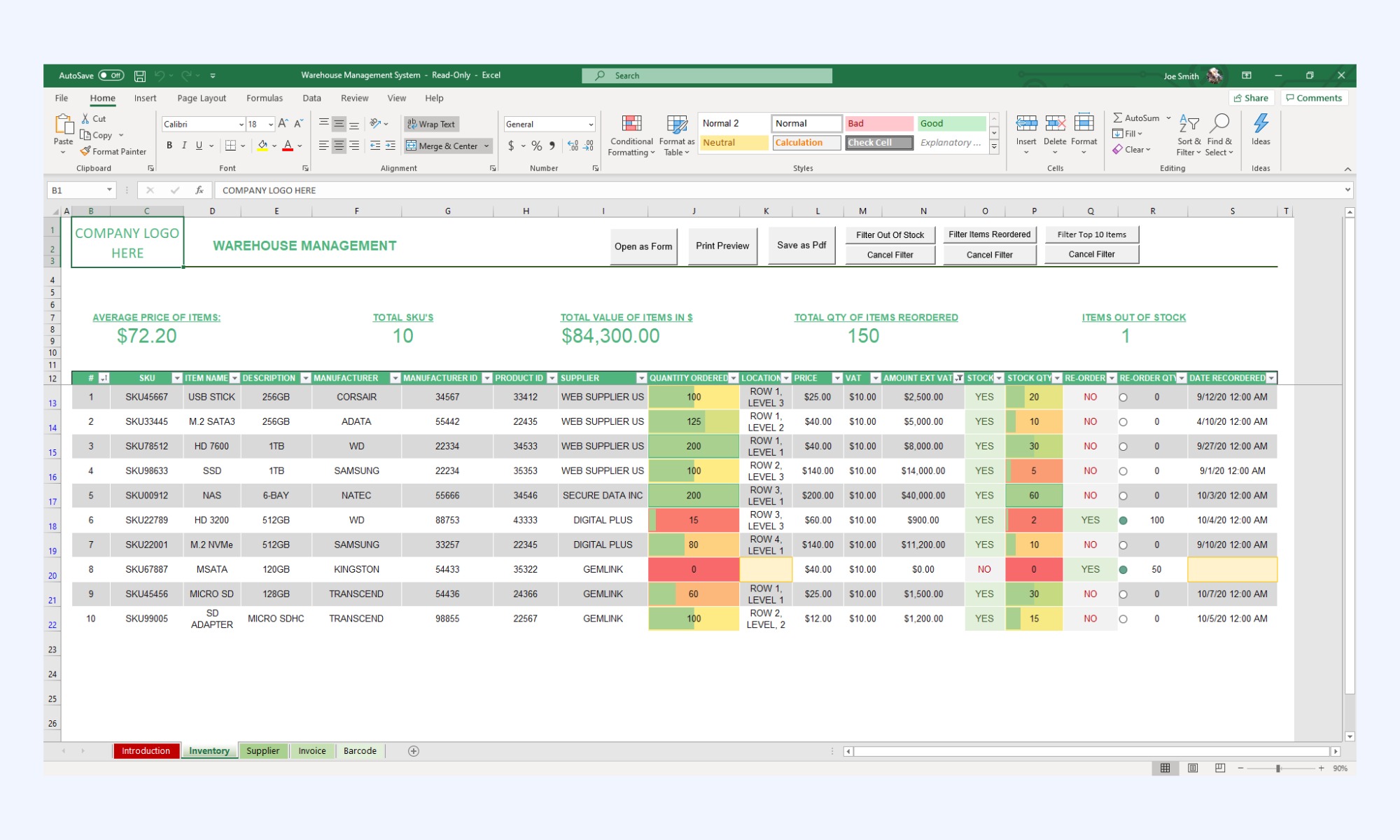Activate the Format Painter brush
The height and width of the screenshot is (840, 1400).
(x=113, y=151)
